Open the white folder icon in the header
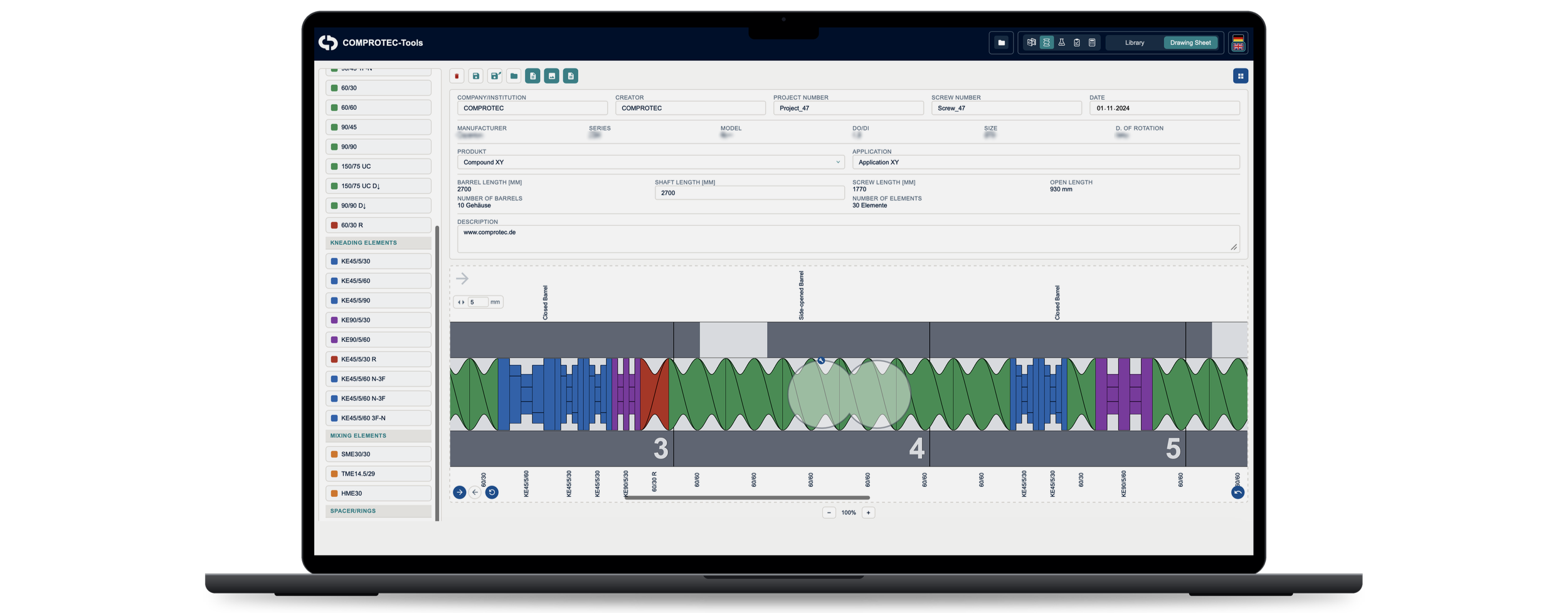This screenshot has height=613, width=1568. click(x=1001, y=43)
